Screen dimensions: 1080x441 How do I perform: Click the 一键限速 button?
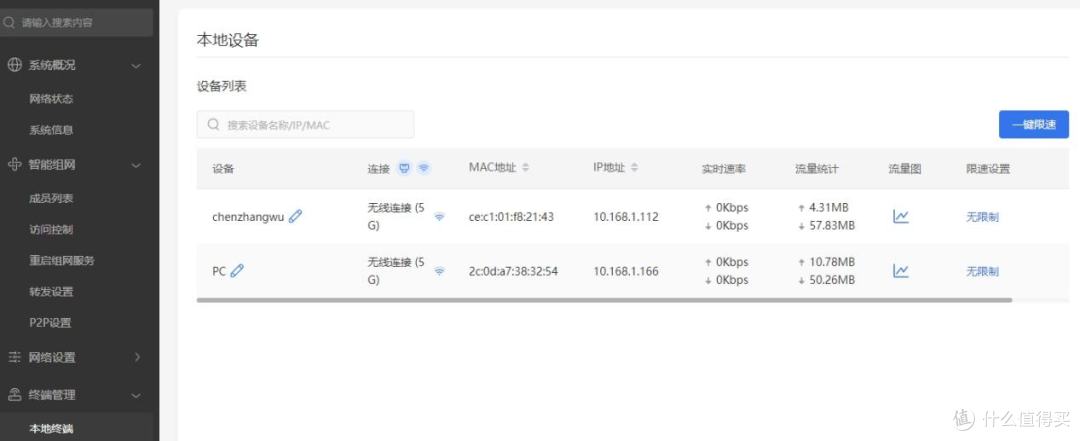click(1034, 125)
